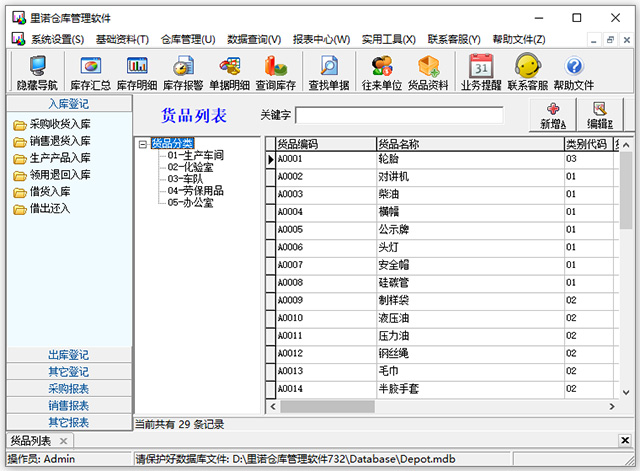Open 借出还入 folder
This screenshot has height=471, width=640.
tap(42, 209)
